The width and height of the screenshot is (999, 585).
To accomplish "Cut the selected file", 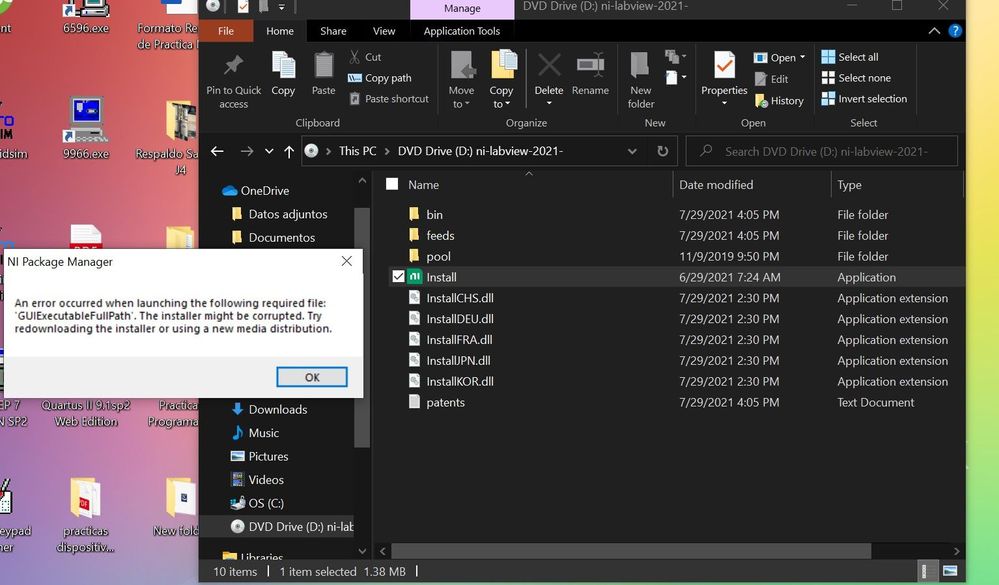I will click(365, 57).
